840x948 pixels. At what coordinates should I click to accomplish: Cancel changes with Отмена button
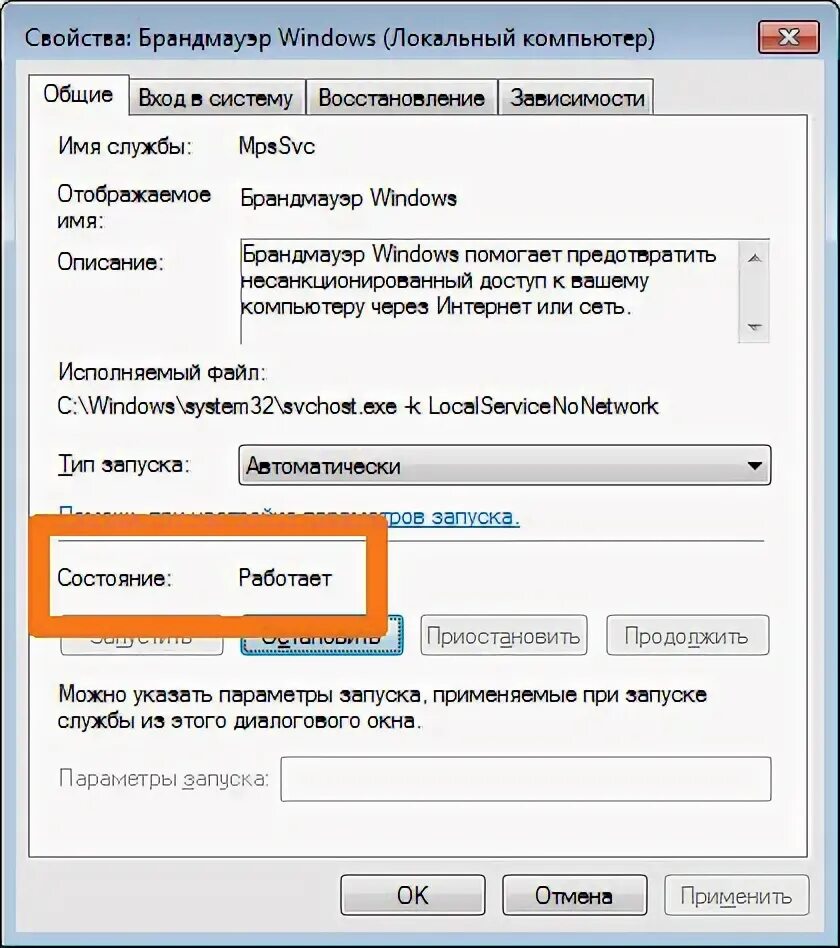pos(575,895)
